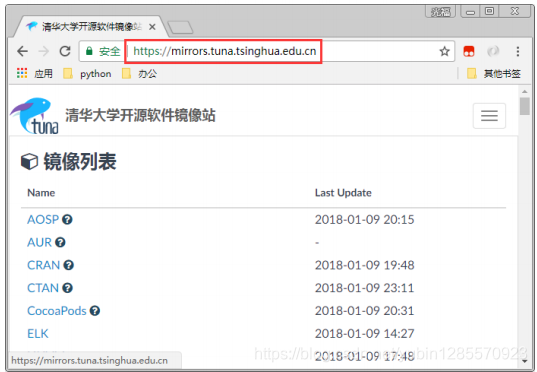Click the Name column header

(41, 193)
